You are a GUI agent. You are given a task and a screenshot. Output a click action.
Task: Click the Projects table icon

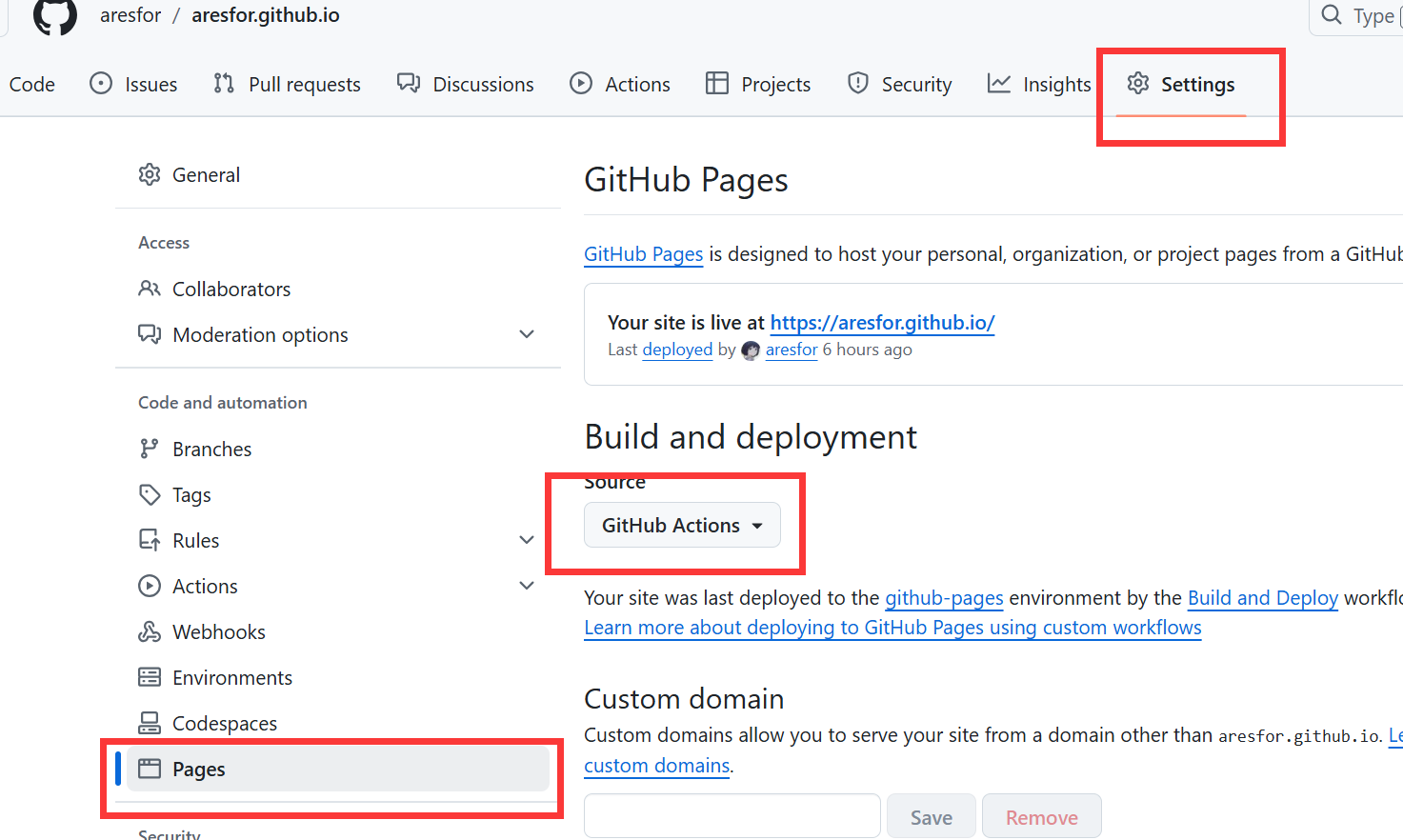(717, 84)
